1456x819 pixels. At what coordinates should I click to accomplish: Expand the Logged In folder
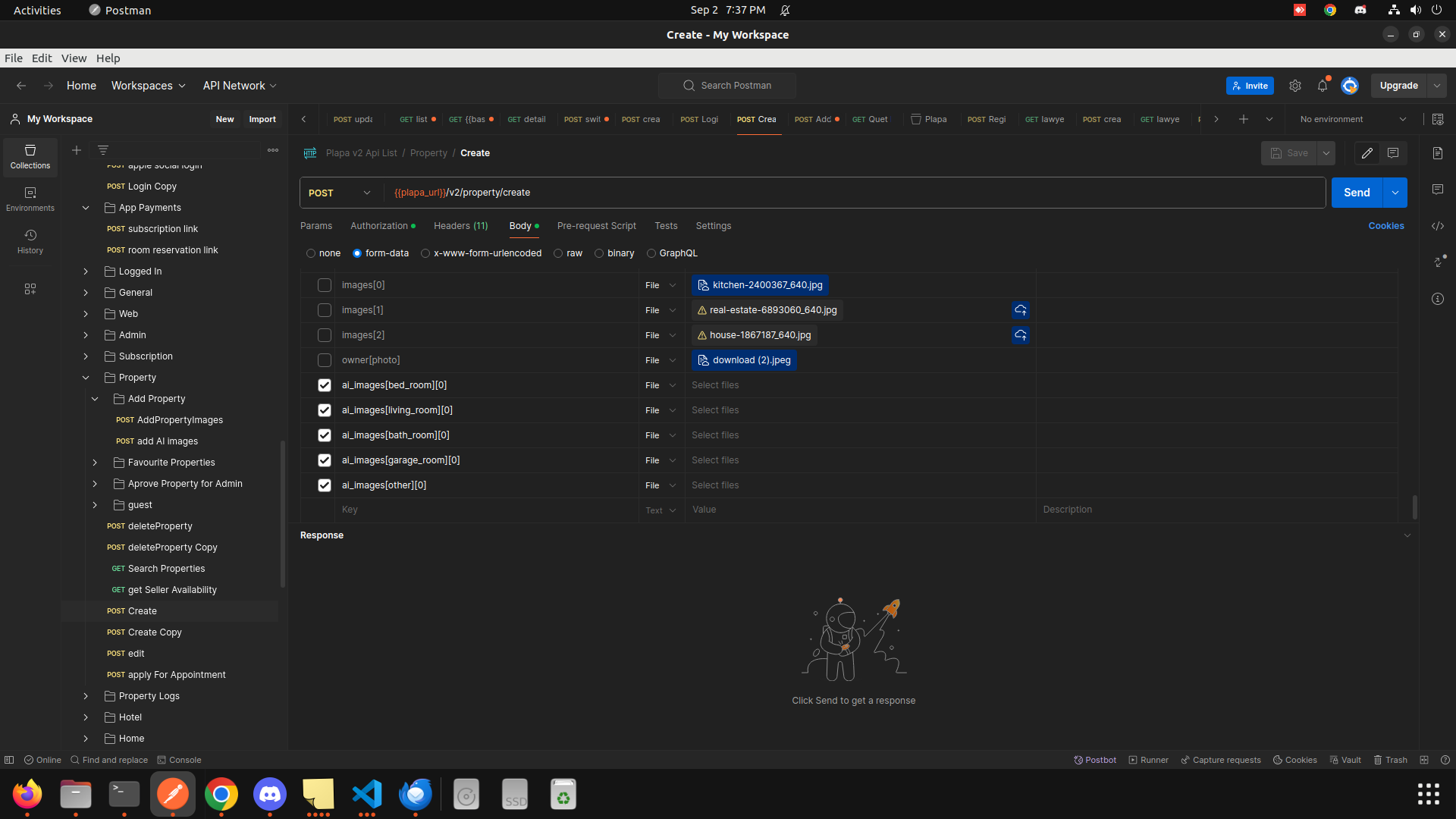(x=86, y=271)
